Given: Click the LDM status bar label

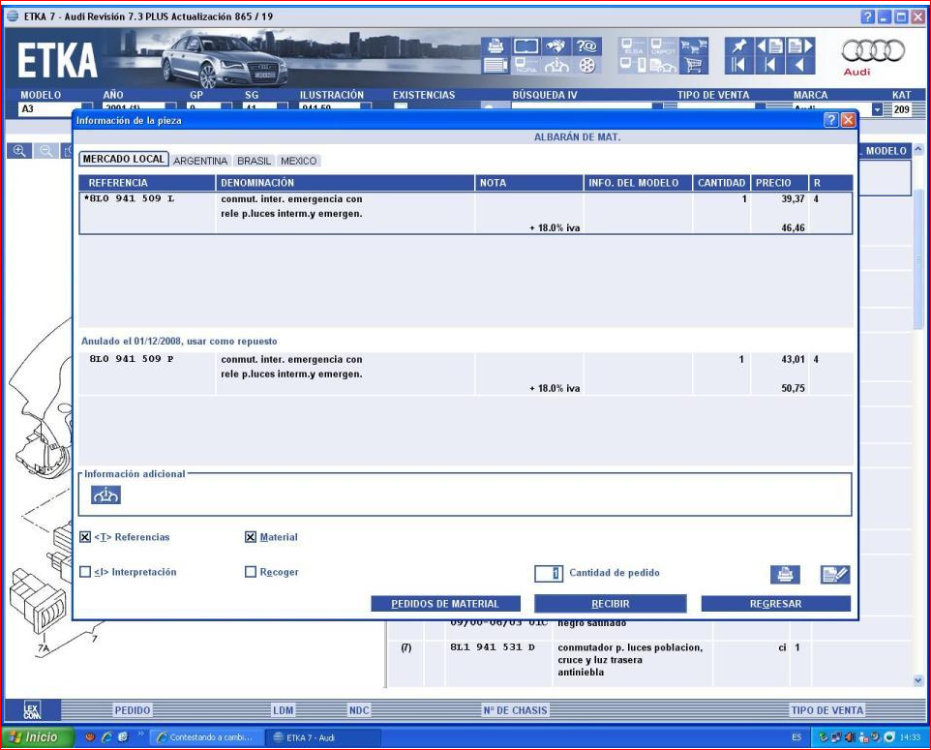Looking at the screenshot, I should coord(283,710).
